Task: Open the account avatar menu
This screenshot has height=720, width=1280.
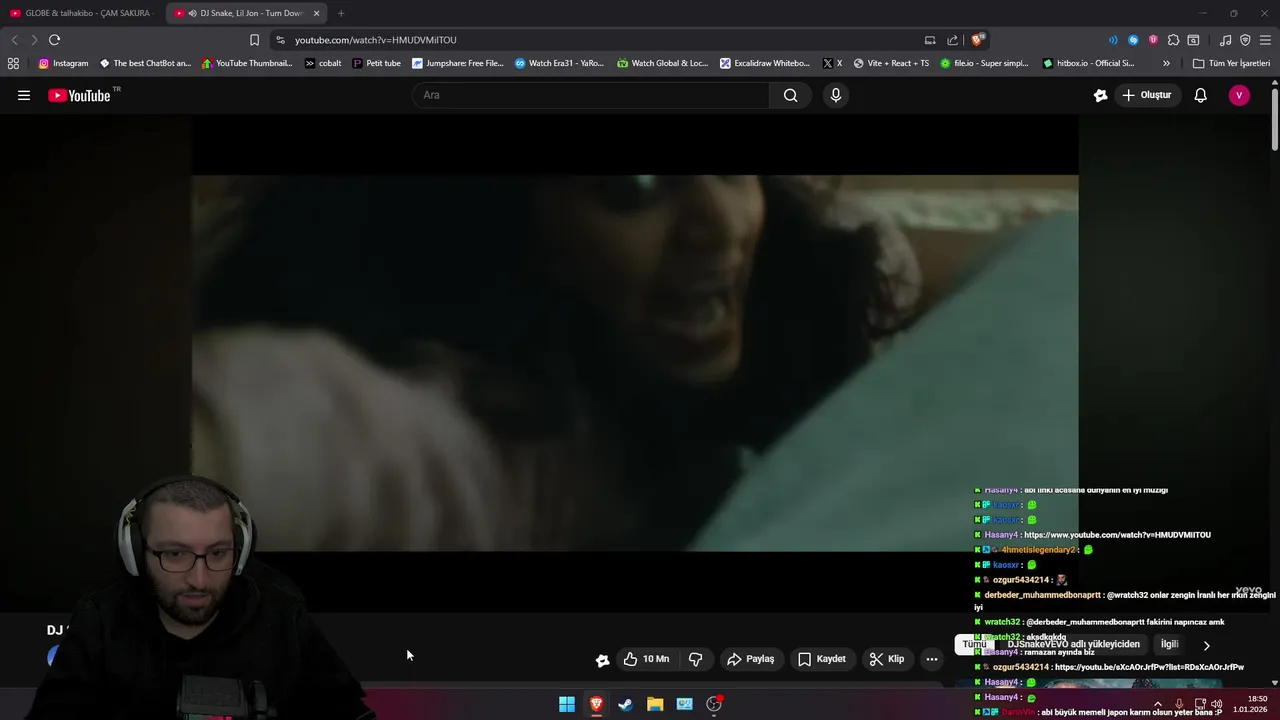Action: pos(1239,95)
